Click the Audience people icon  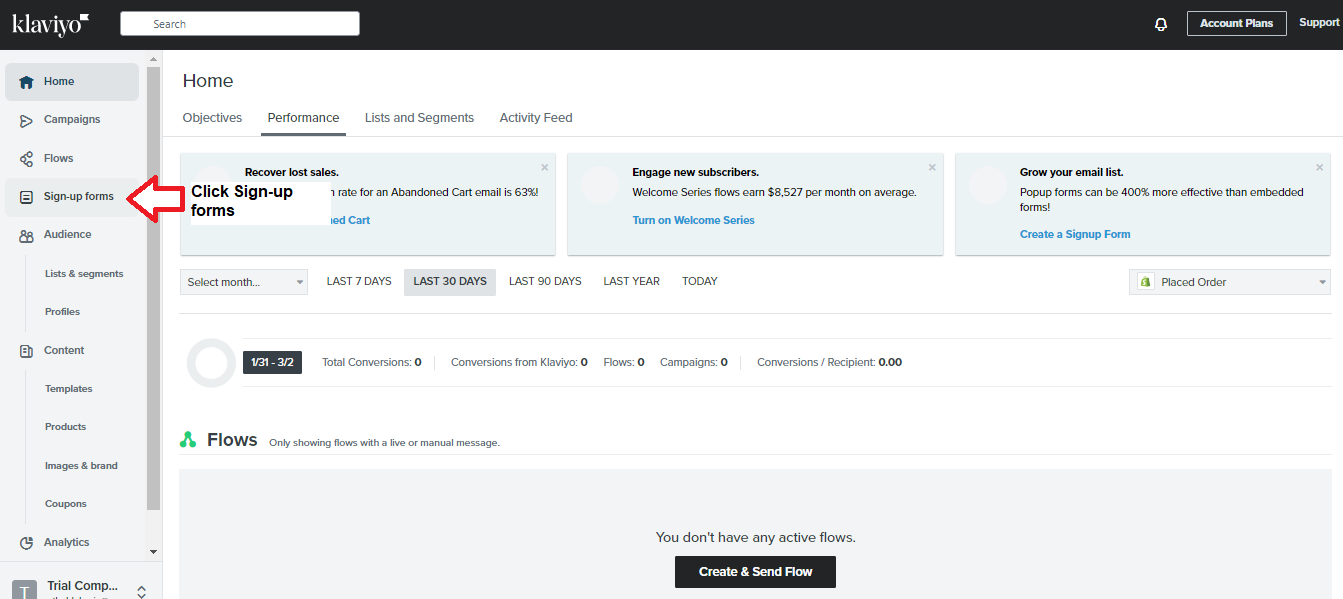[27, 235]
